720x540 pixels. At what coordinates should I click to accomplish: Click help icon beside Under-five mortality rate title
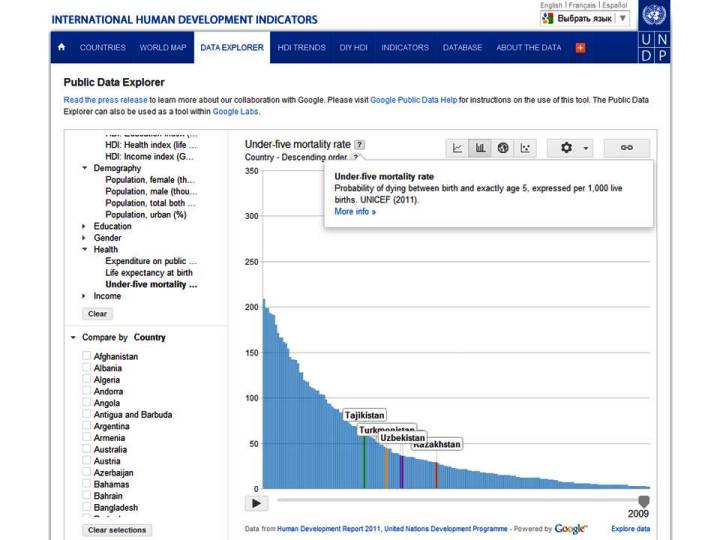tap(359, 145)
